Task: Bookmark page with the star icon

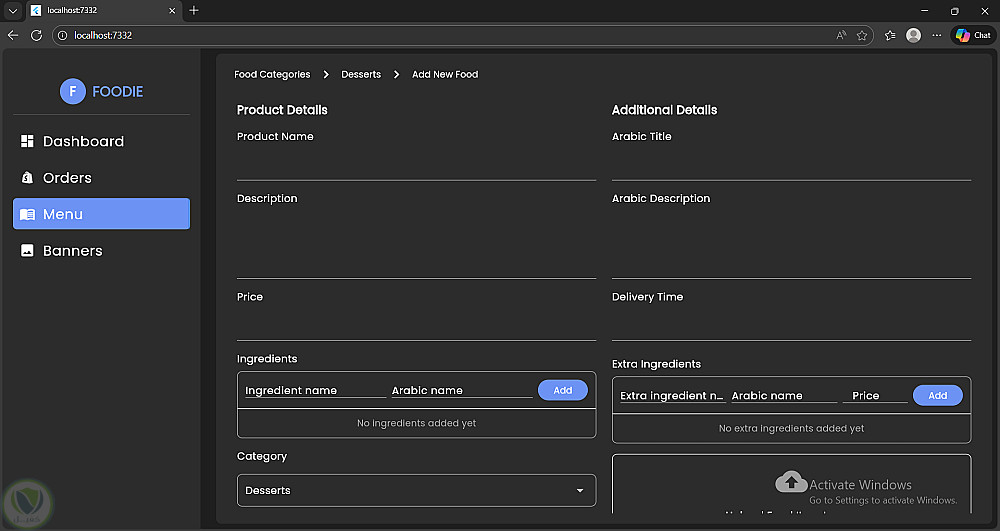Action: tap(862, 35)
